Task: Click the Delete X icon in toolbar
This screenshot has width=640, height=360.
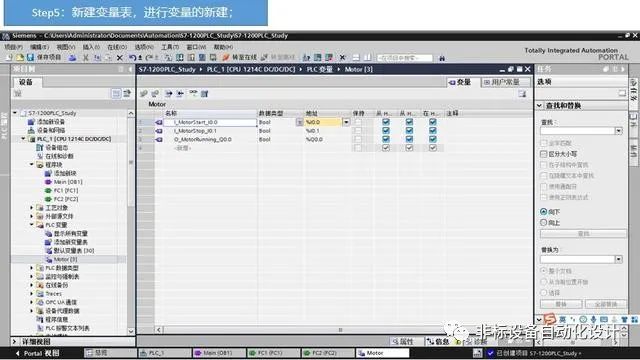Action: (x=120, y=58)
